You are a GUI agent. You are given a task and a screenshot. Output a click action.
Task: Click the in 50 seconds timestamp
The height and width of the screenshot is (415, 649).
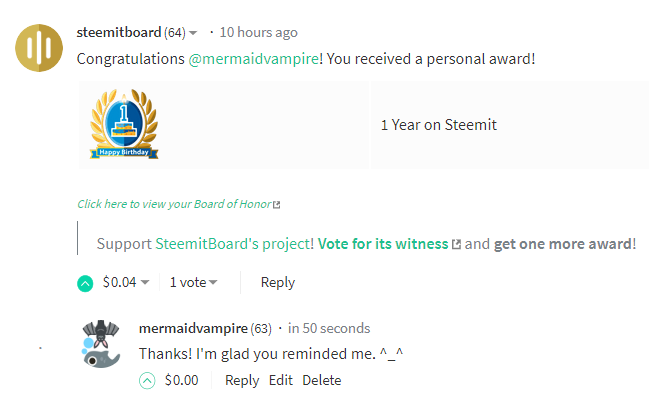[x=329, y=328]
